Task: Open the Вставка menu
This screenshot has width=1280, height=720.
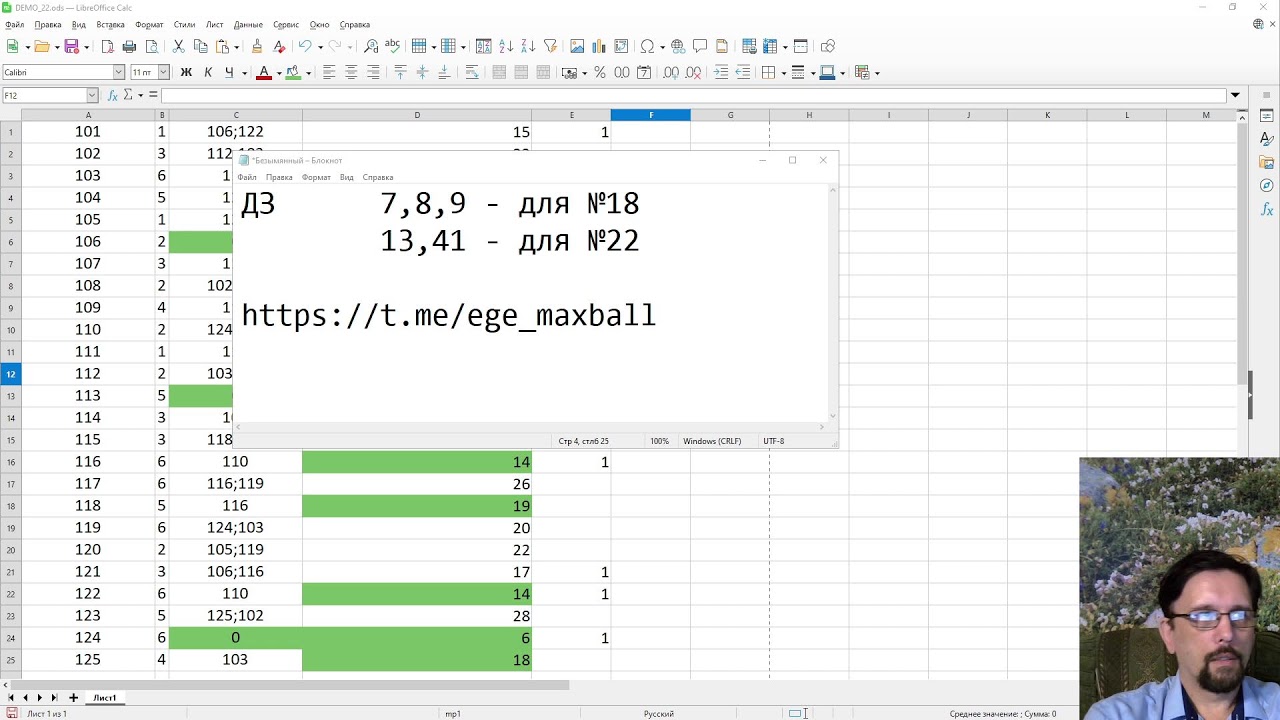Action: [110, 24]
